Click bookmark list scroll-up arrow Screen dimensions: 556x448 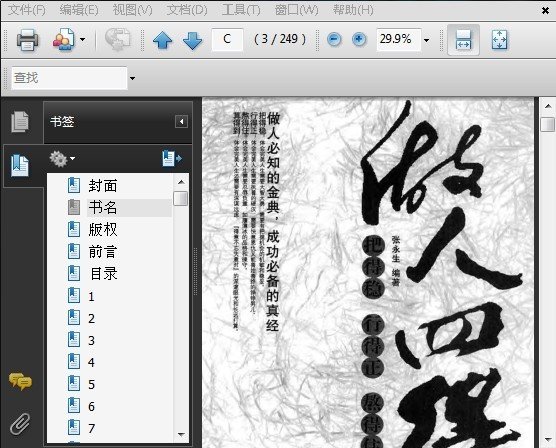[181, 182]
